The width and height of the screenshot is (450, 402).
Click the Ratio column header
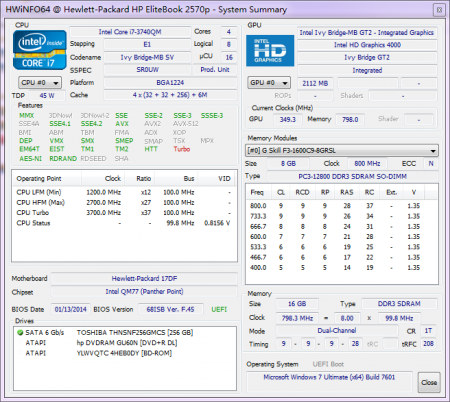(140, 179)
